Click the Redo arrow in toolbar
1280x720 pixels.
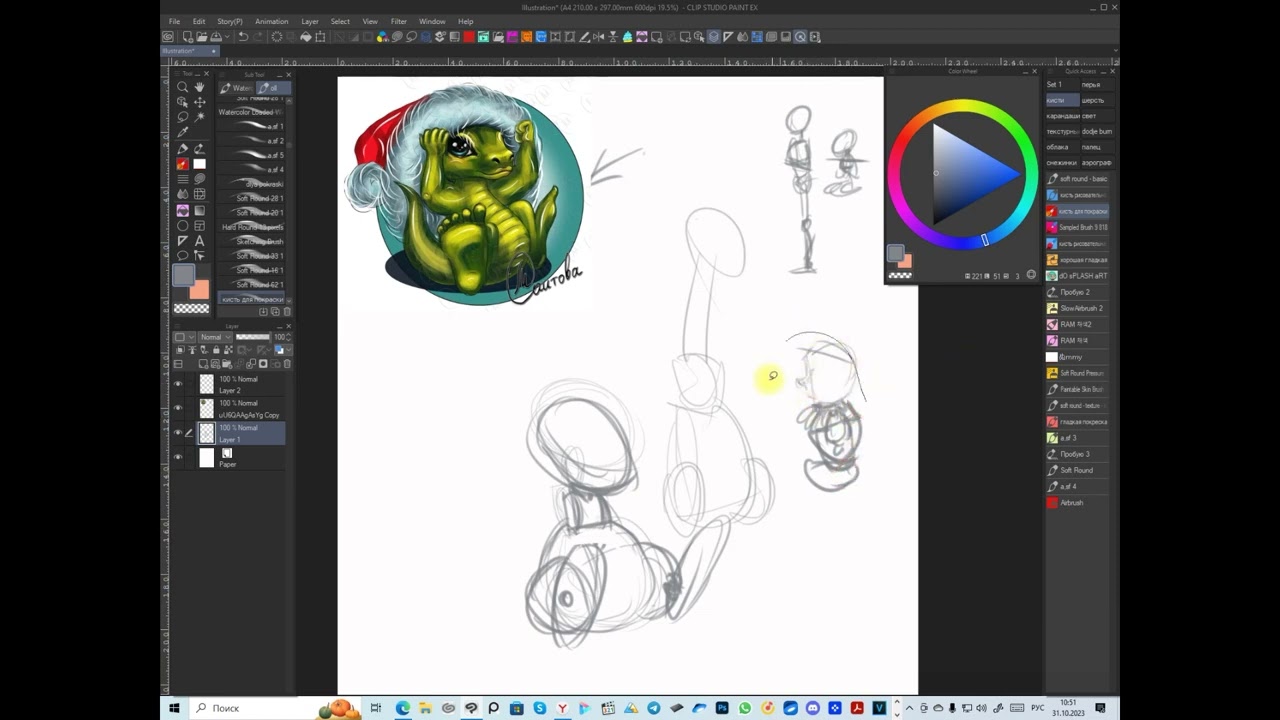pyautogui.click(x=259, y=37)
